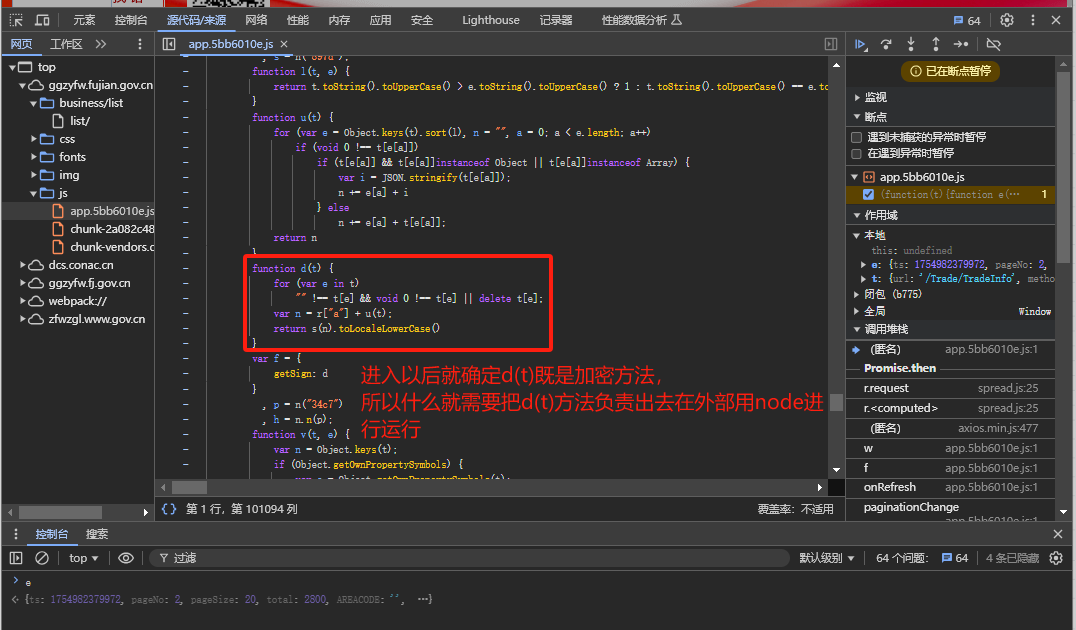Collapse the js folder
This screenshot has height=630, width=1076.
click(x=34, y=193)
